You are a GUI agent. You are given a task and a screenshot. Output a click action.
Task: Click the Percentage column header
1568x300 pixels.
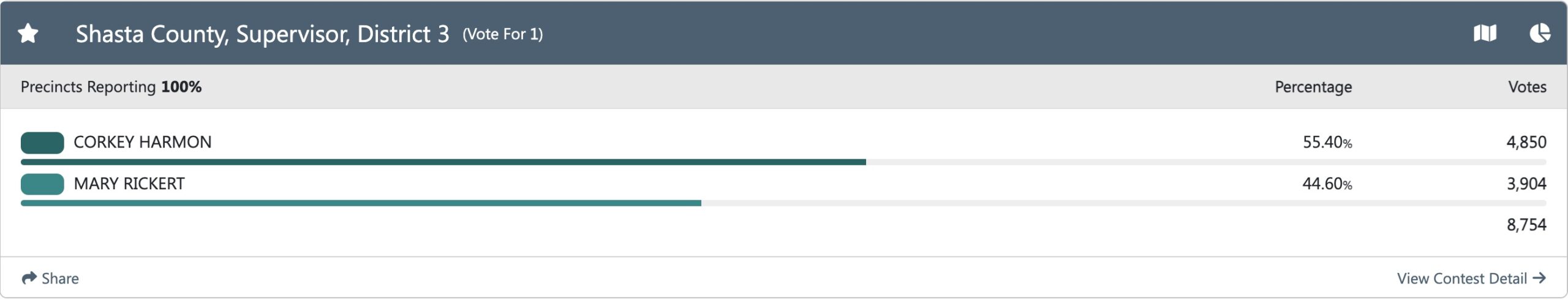point(1313,87)
